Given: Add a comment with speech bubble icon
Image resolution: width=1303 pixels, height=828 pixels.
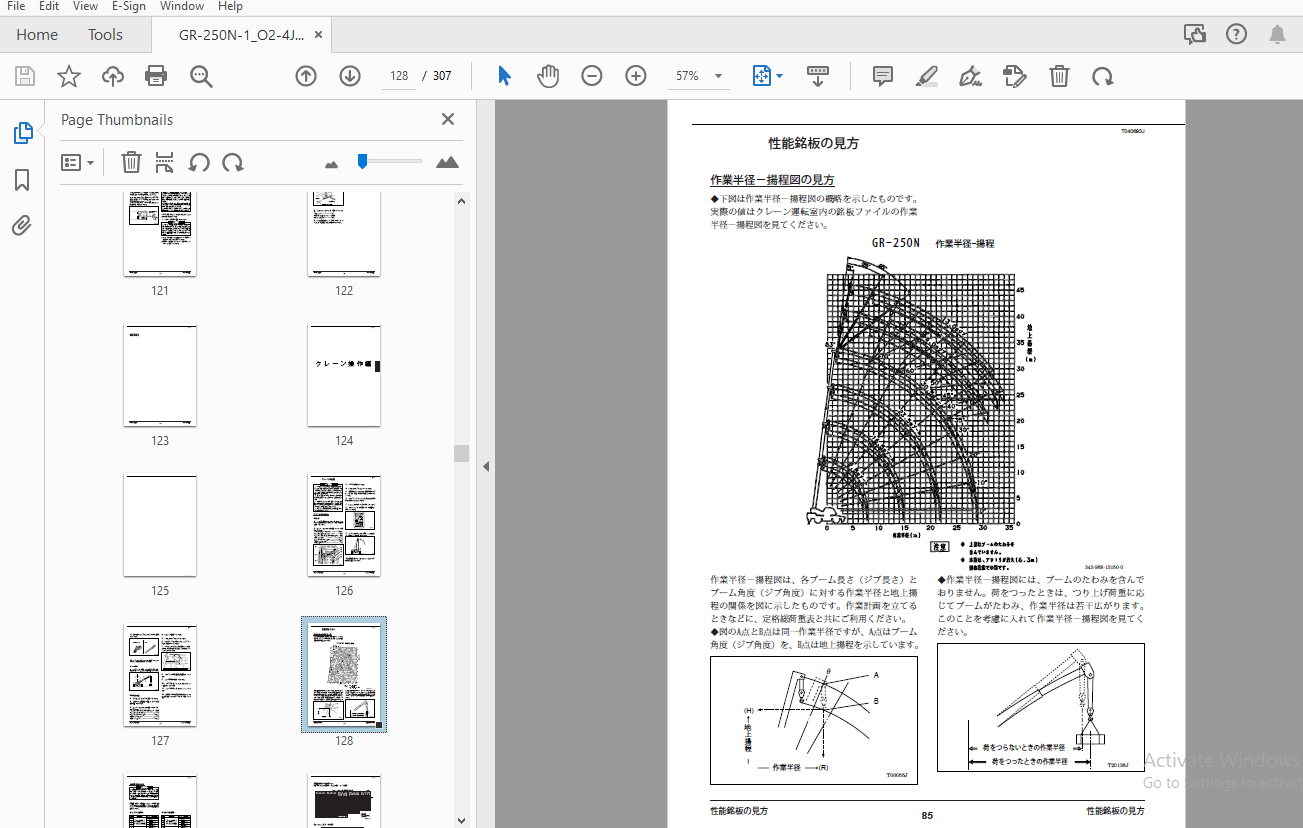Looking at the screenshot, I should click(882, 76).
